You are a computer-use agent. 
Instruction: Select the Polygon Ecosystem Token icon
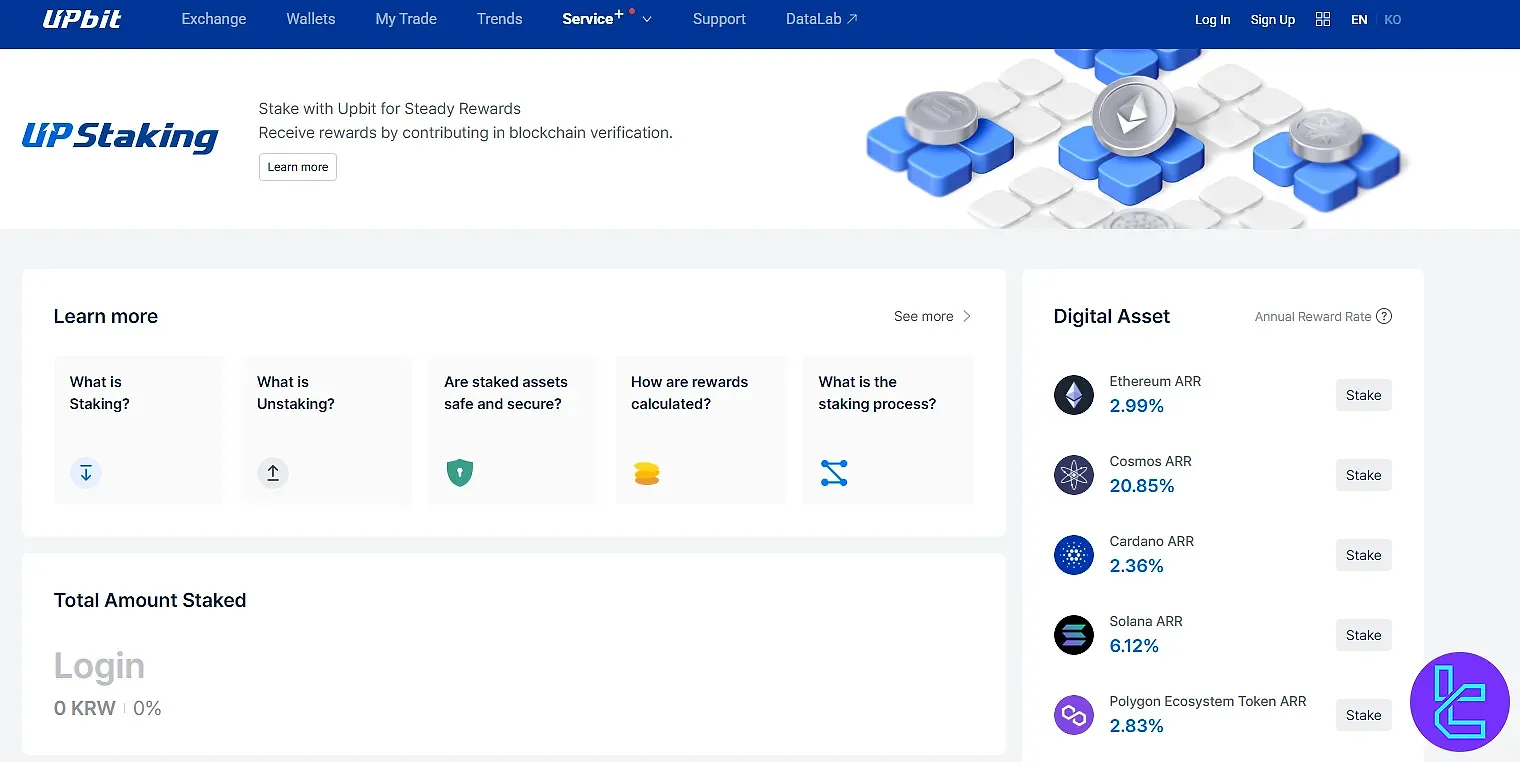point(1073,714)
